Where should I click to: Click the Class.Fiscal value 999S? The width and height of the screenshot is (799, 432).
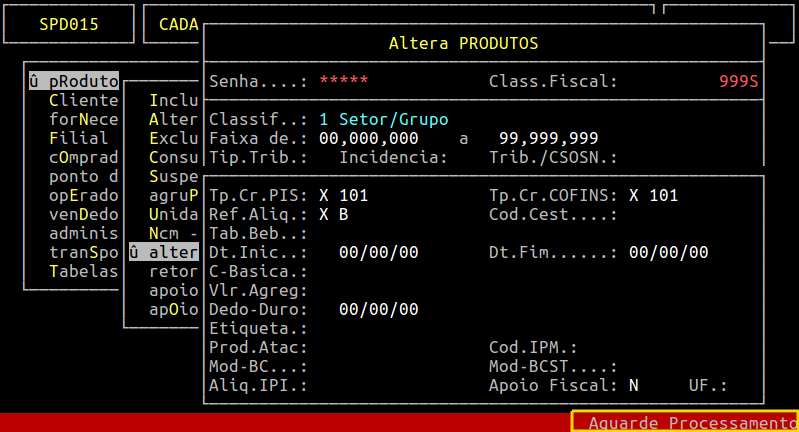(738, 81)
